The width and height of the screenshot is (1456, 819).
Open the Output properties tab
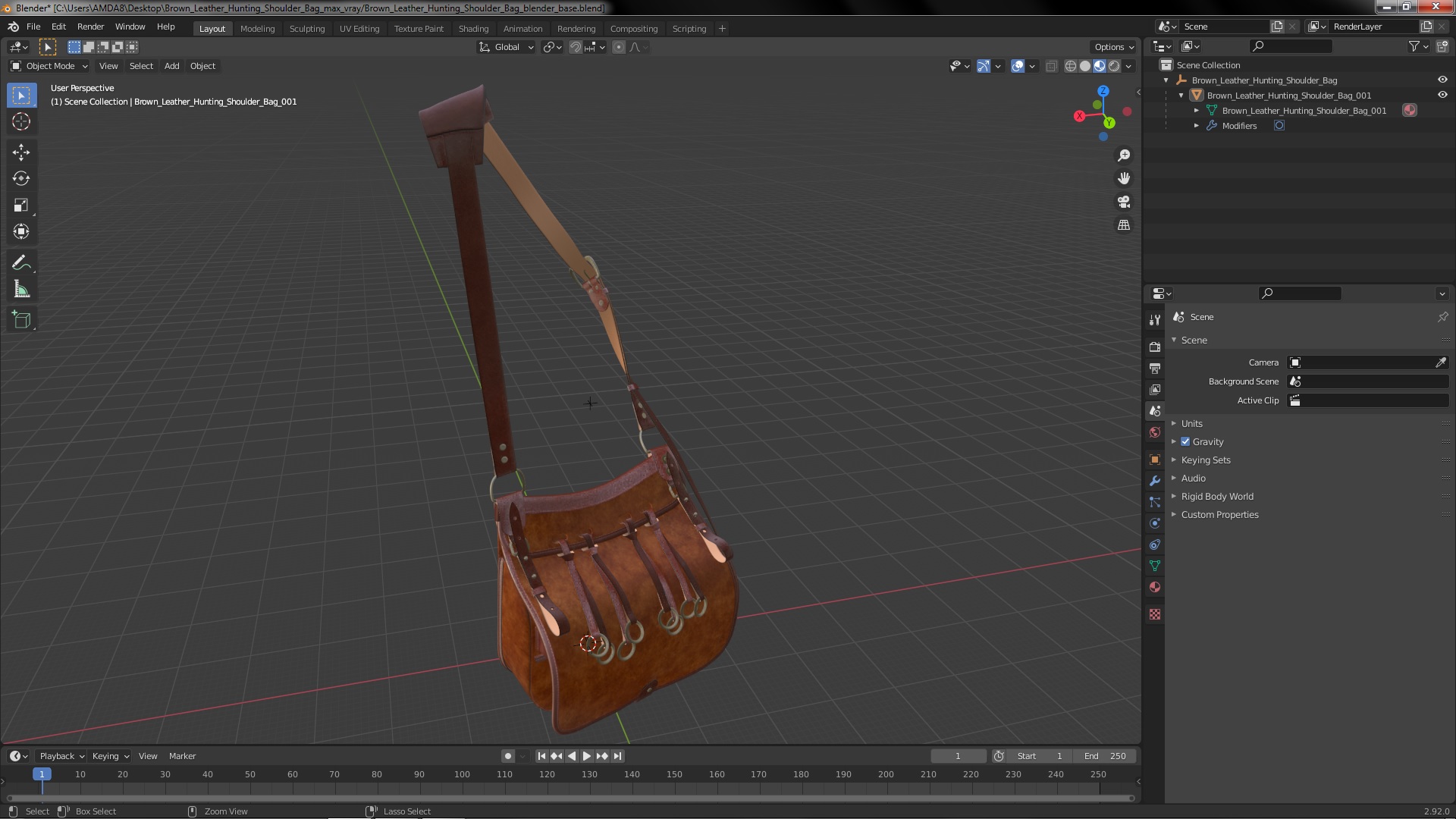click(1155, 368)
